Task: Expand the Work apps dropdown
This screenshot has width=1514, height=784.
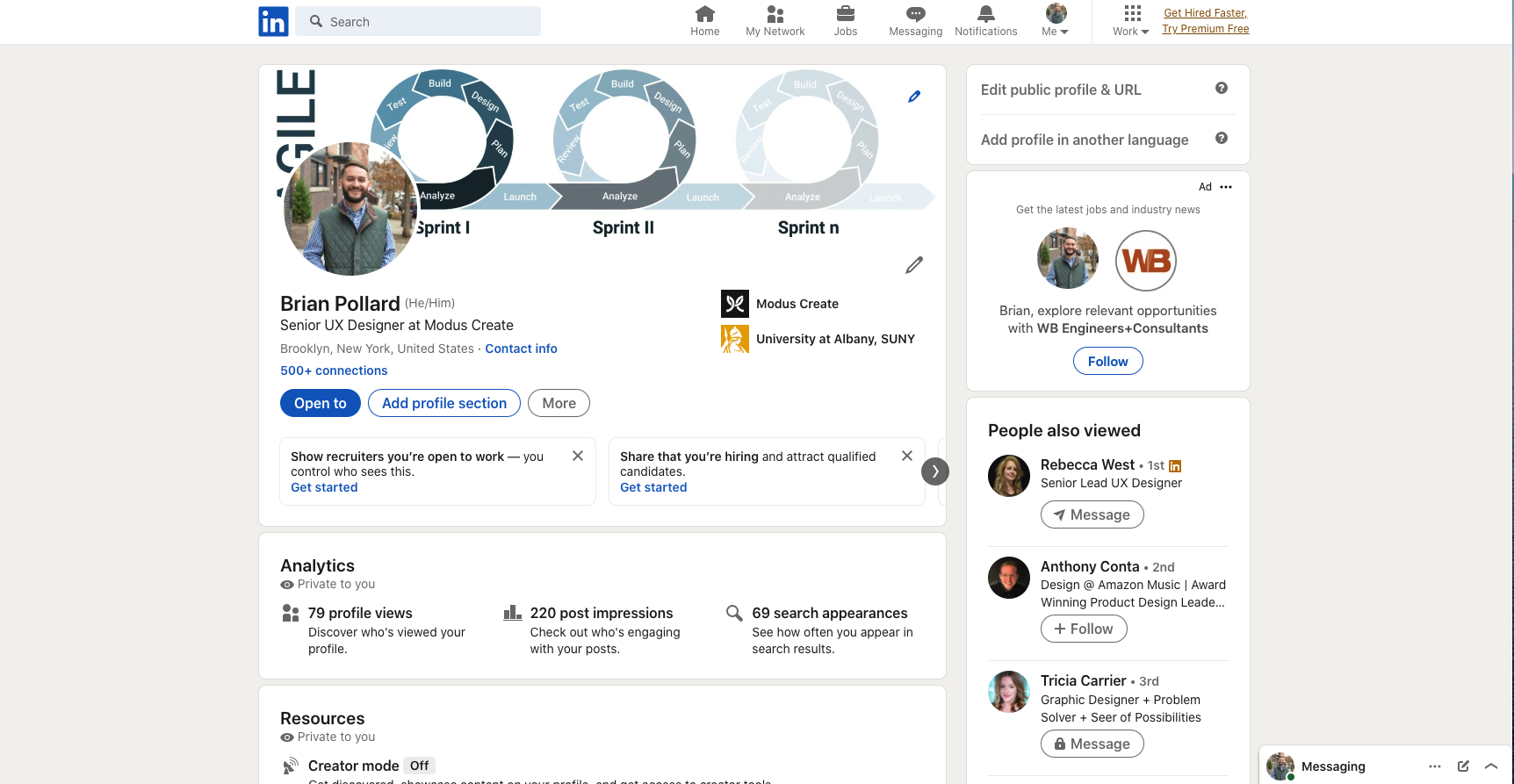Action: (x=1131, y=21)
